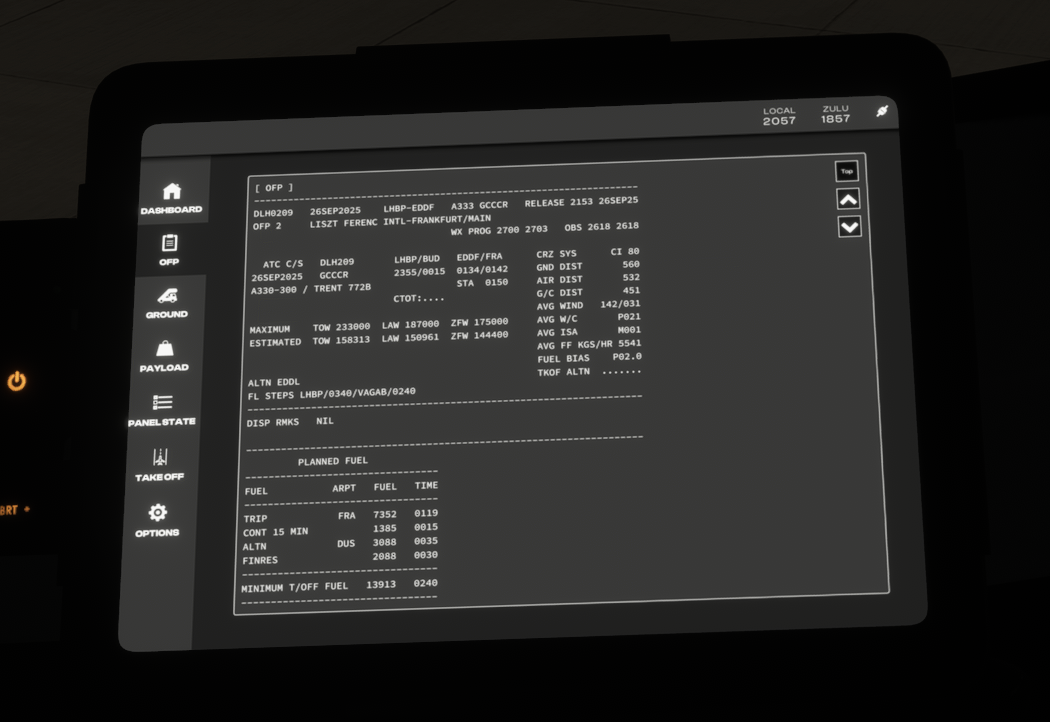Click the power plug icon beside Zulu time
This screenshot has width=1050, height=722.
tap(882, 112)
